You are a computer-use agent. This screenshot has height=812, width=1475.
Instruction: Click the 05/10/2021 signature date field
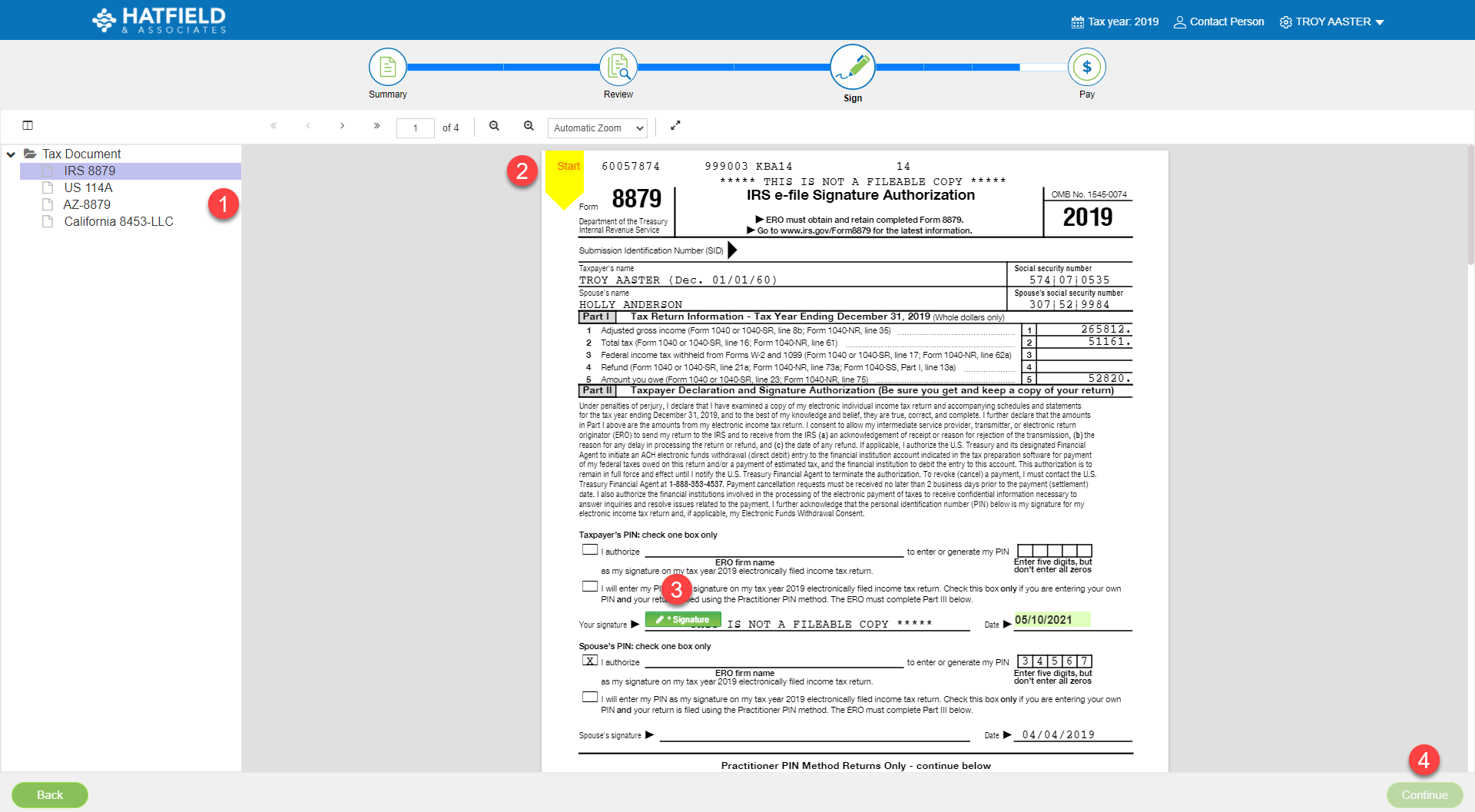point(1052,619)
